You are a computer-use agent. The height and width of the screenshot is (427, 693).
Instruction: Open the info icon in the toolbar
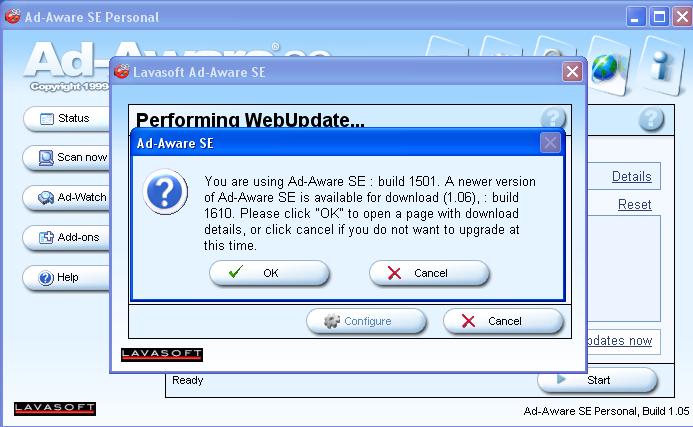click(661, 65)
